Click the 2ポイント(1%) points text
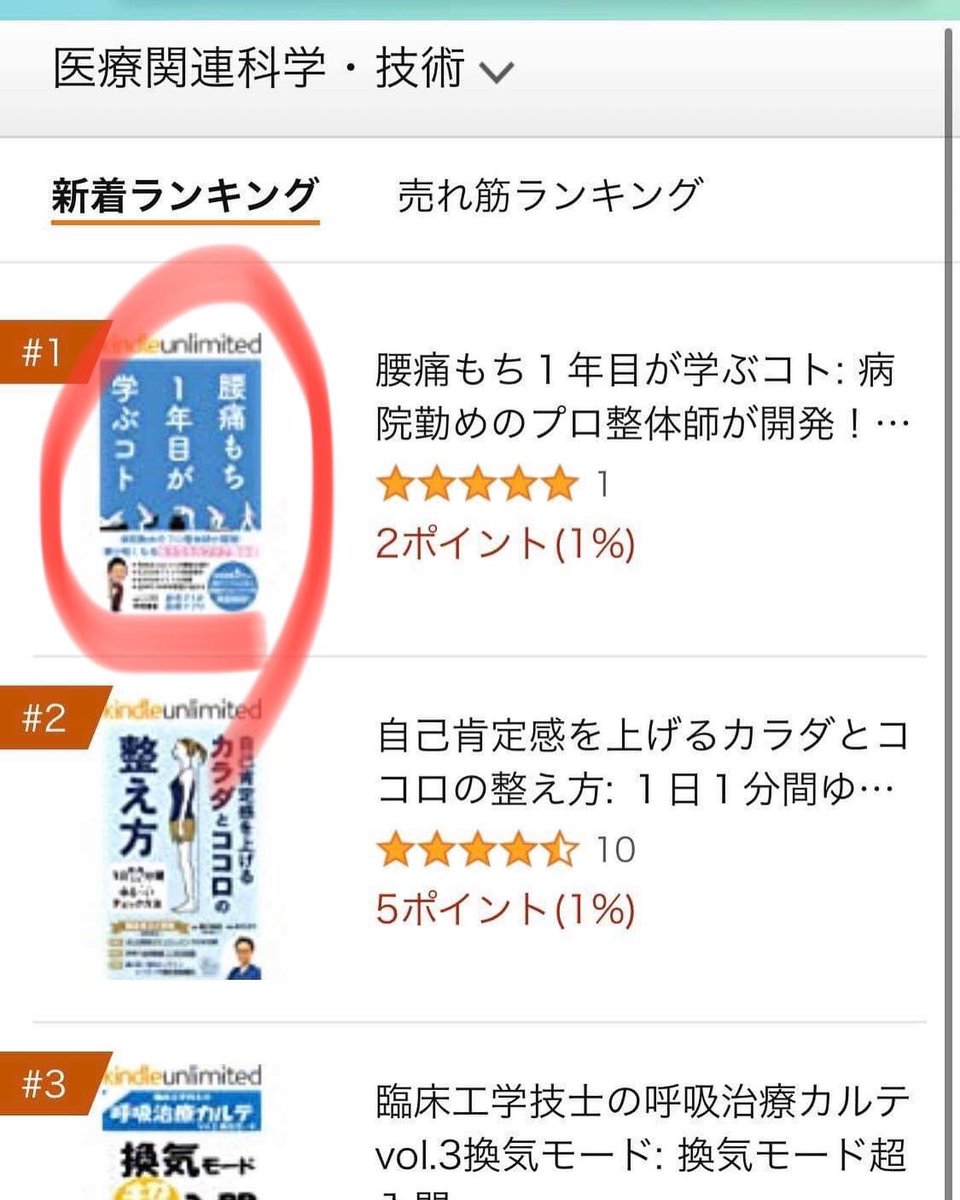This screenshot has width=960, height=1200. point(505,544)
